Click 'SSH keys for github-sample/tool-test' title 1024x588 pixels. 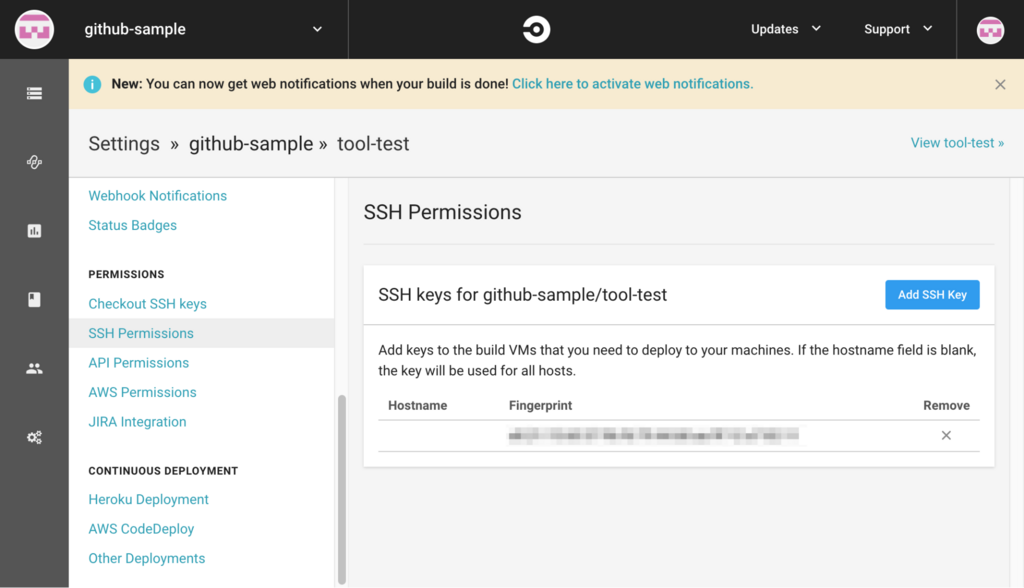[x=522, y=295]
